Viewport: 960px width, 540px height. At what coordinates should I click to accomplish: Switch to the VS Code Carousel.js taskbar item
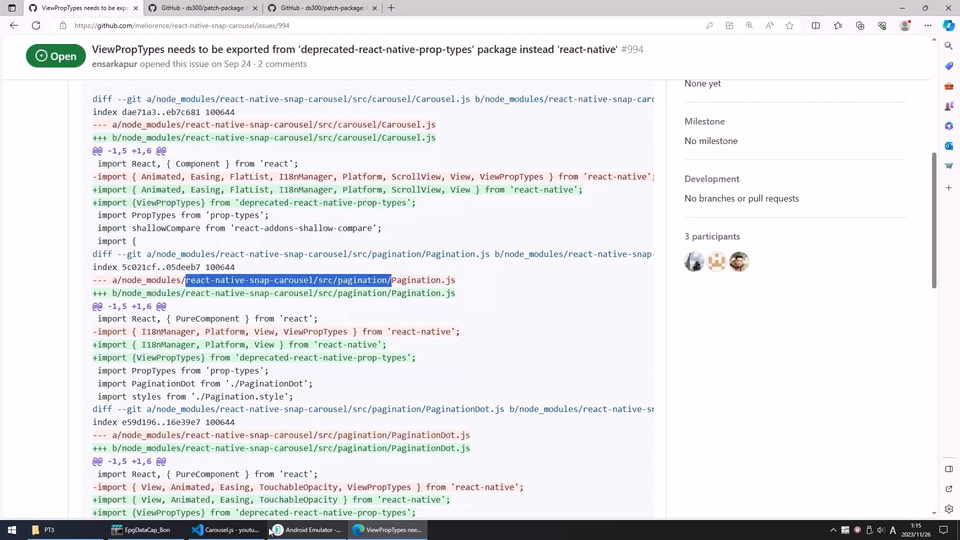pos(225,530)
